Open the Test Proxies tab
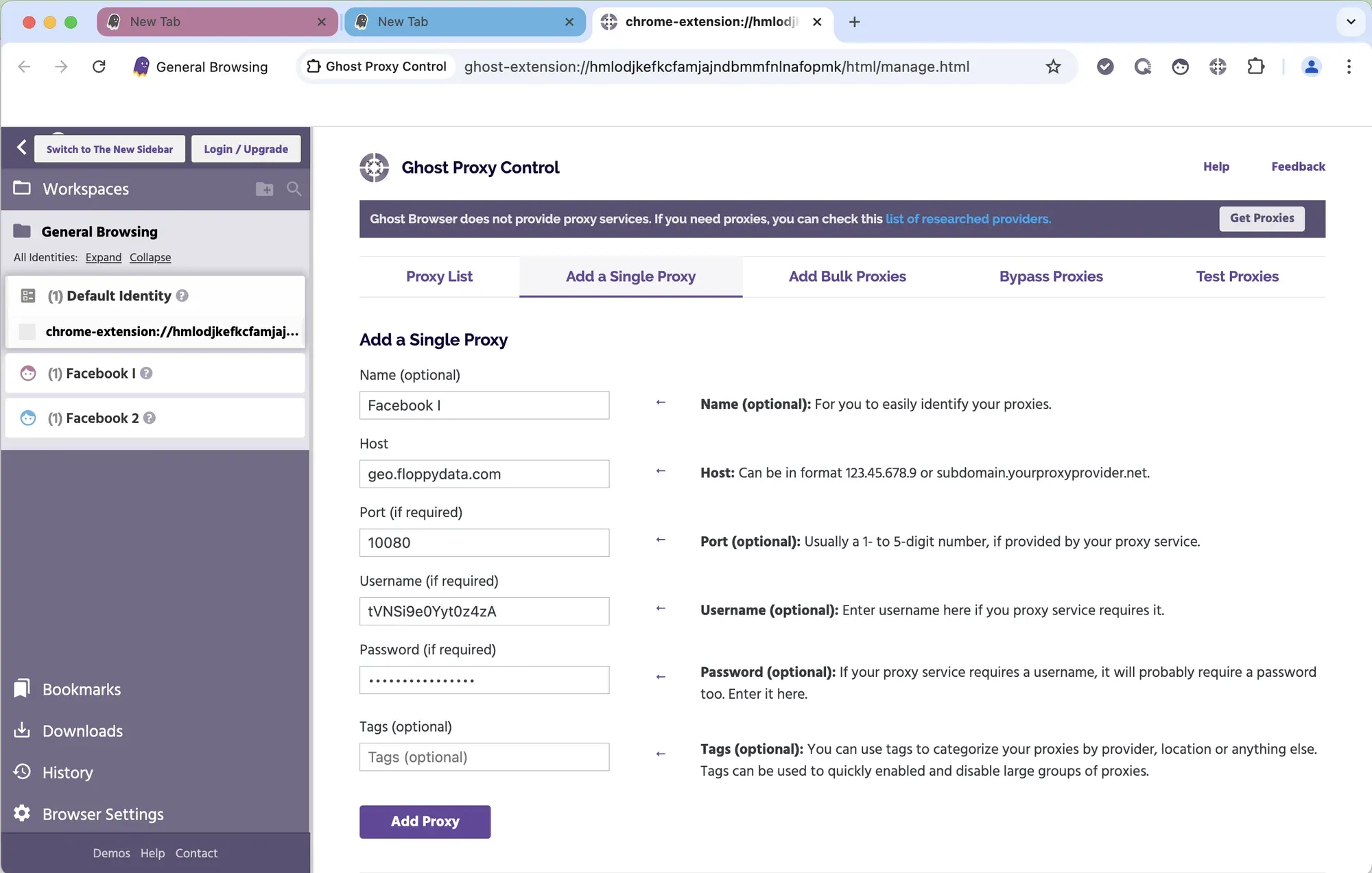 click(x=1237, y=276)
